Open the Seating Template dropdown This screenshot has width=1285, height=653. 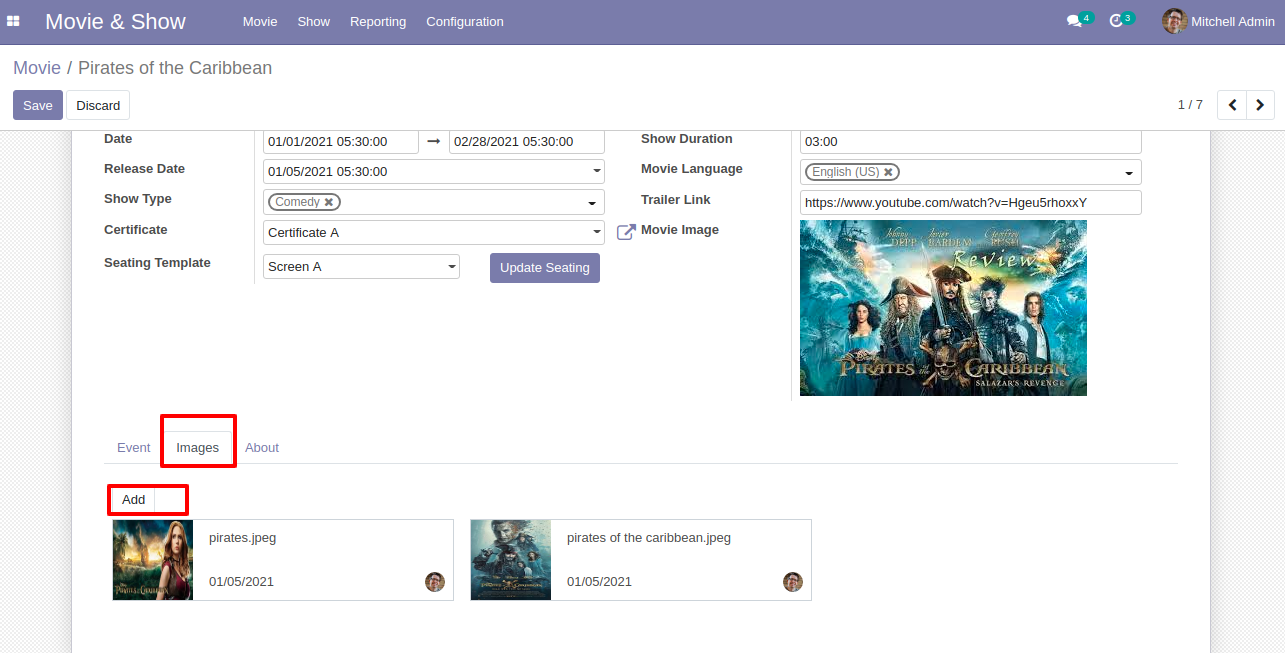pos(361,267)
